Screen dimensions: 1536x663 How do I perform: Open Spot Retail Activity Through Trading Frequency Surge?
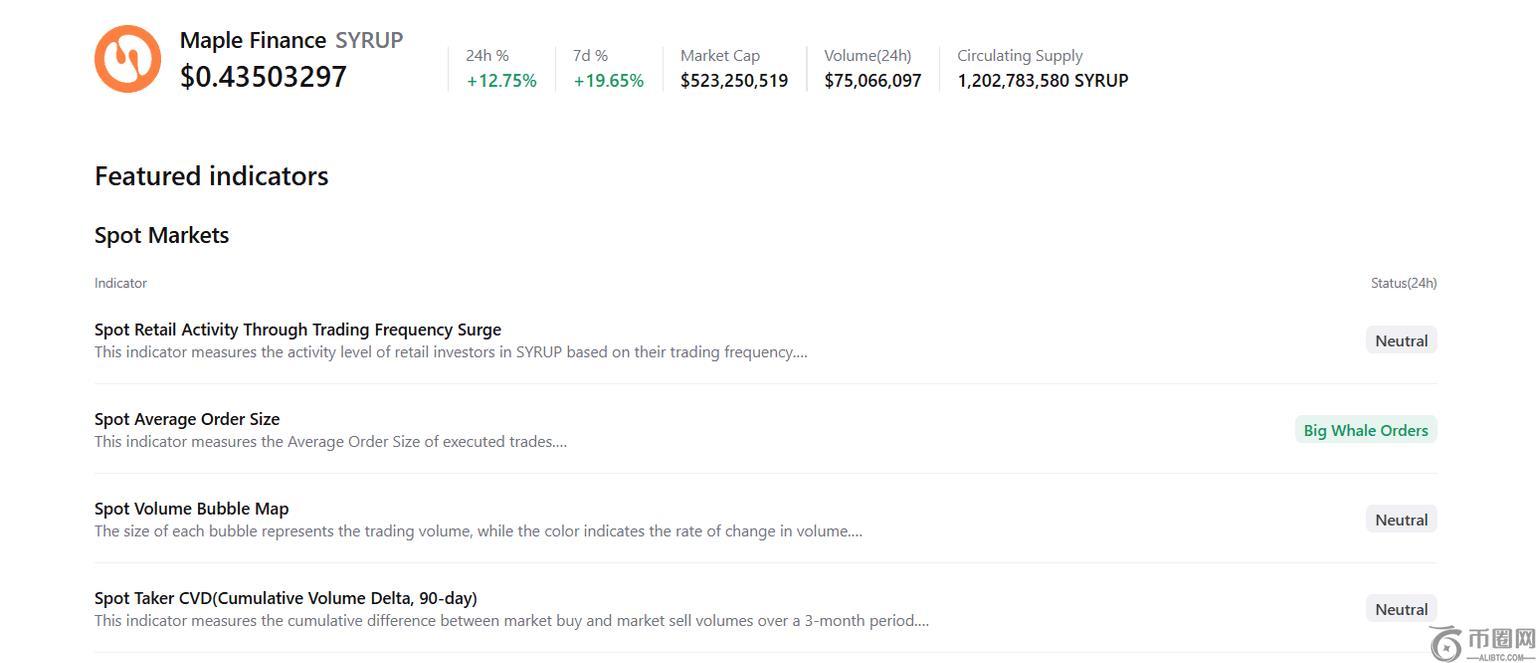click(298, 330)
